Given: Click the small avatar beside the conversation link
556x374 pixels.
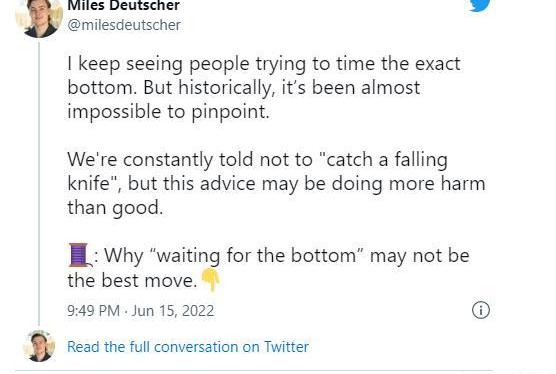Looking at the screenshot, I should pyautogui.click(x=39, y=346).
